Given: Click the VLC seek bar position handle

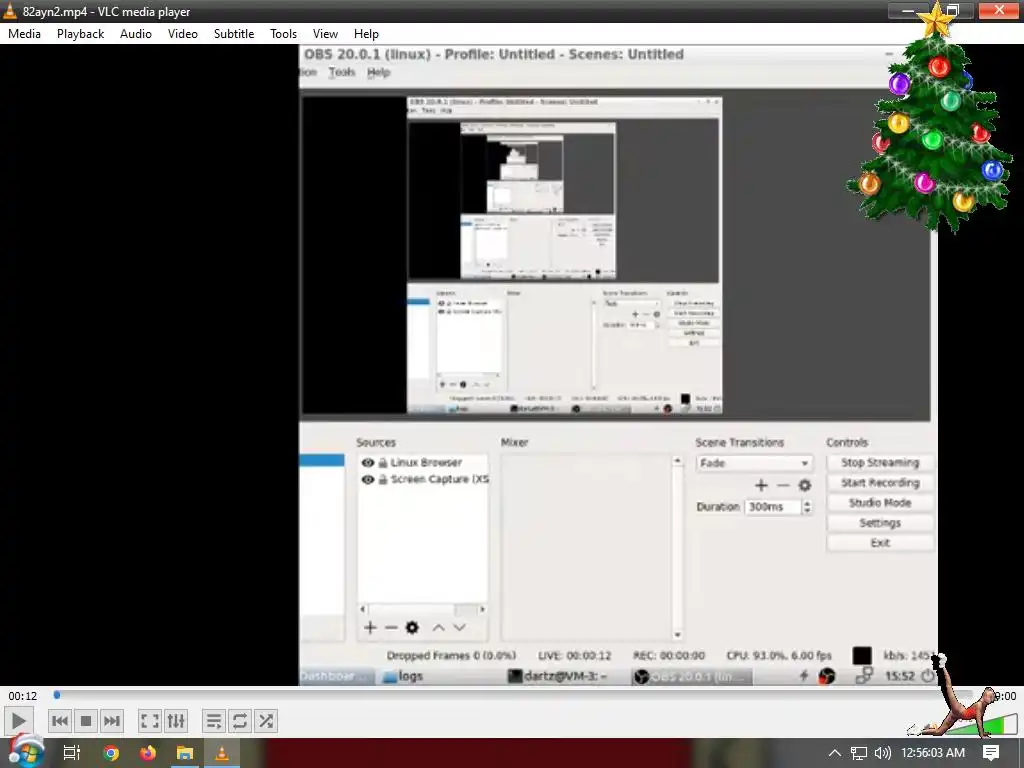Looking at the screenshot, I should click(x=57, y=696).
